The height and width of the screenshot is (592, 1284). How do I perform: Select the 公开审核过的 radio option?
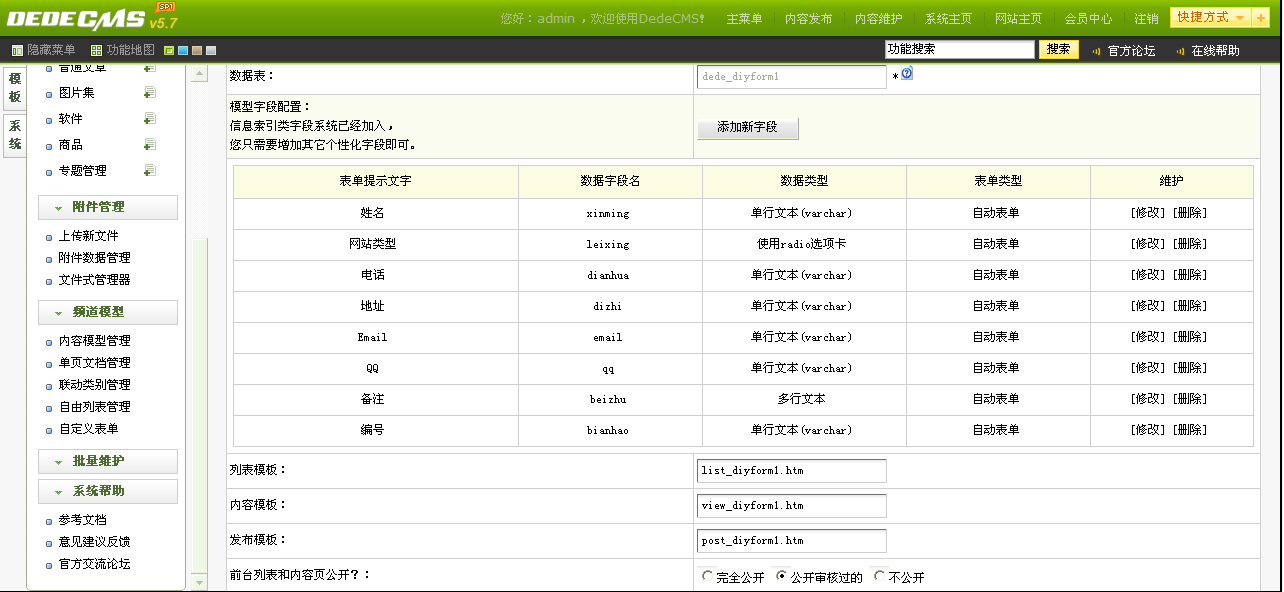[x=782, y=576]
